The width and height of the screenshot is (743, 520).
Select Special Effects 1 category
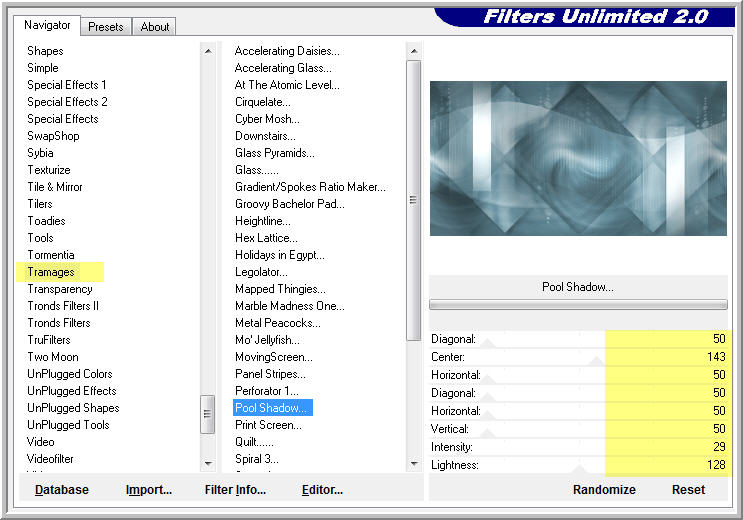[67, 85]
